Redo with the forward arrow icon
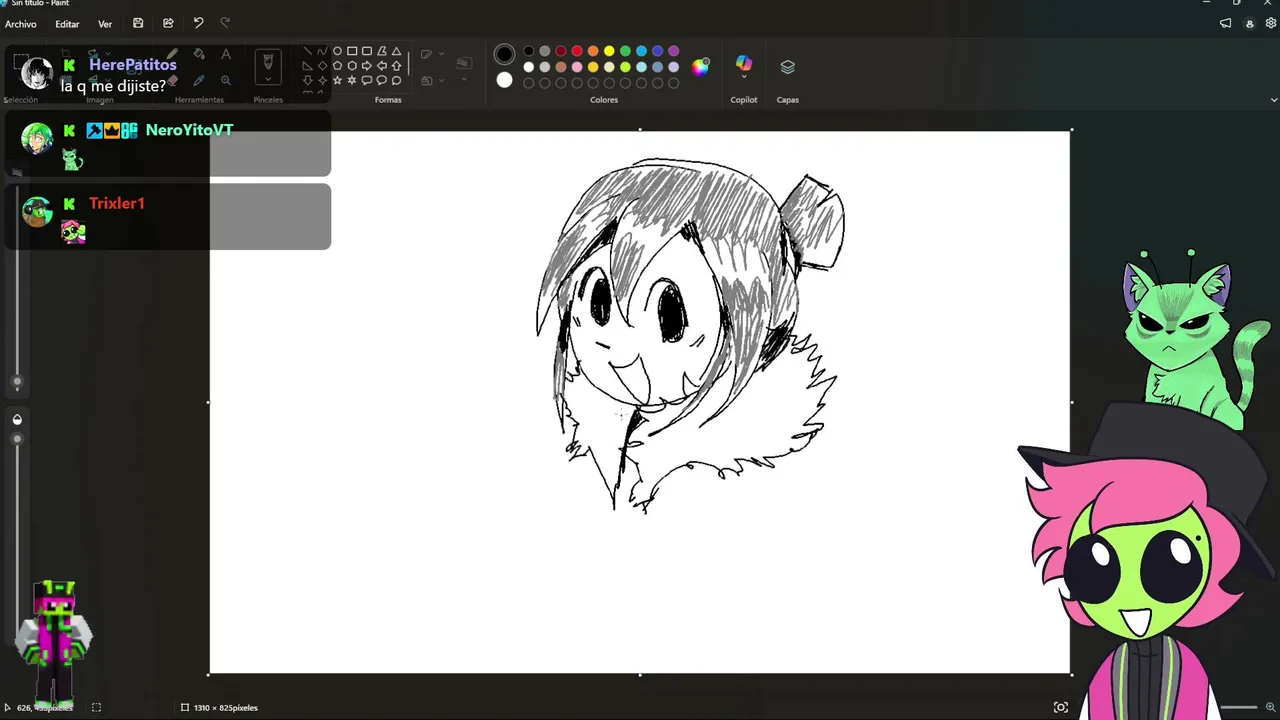Viewport: 1280px width, 720px height. click(225, 23)
